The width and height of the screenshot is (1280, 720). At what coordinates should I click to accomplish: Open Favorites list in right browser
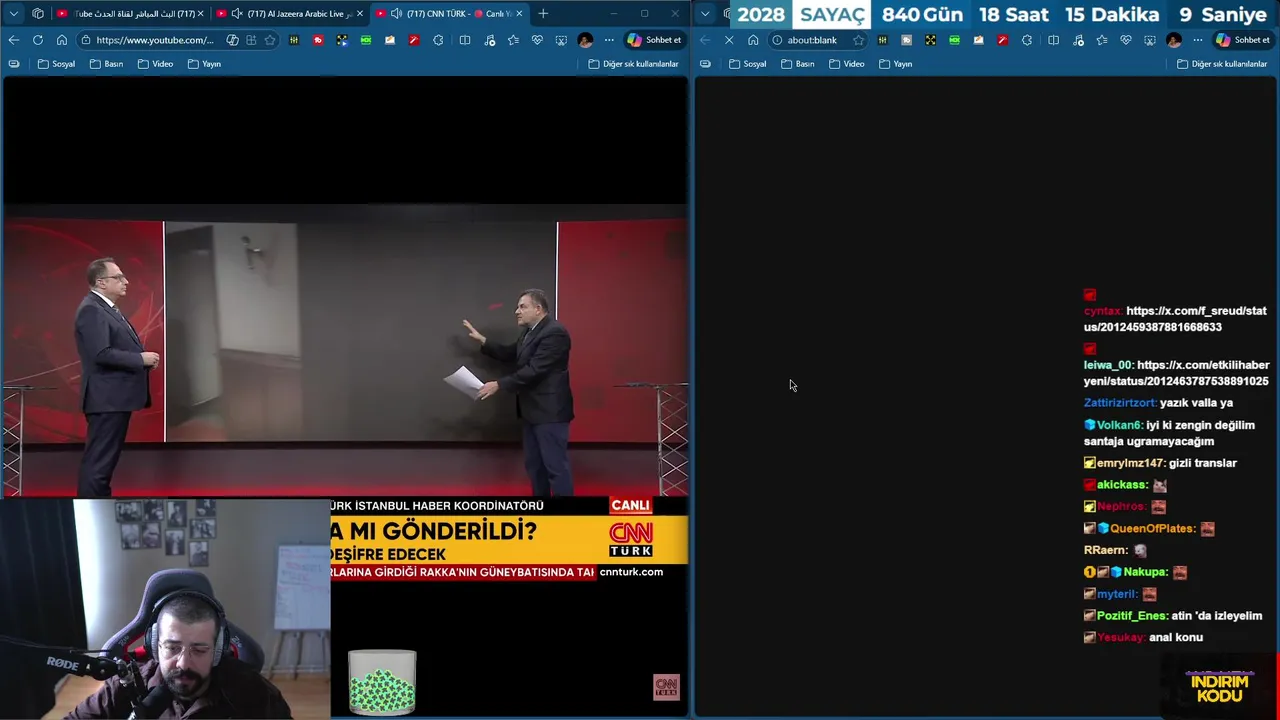point(1101,40)
